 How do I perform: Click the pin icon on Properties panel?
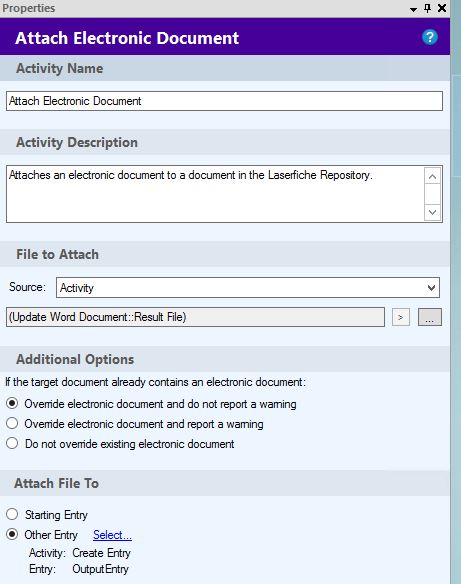point(427,8)
